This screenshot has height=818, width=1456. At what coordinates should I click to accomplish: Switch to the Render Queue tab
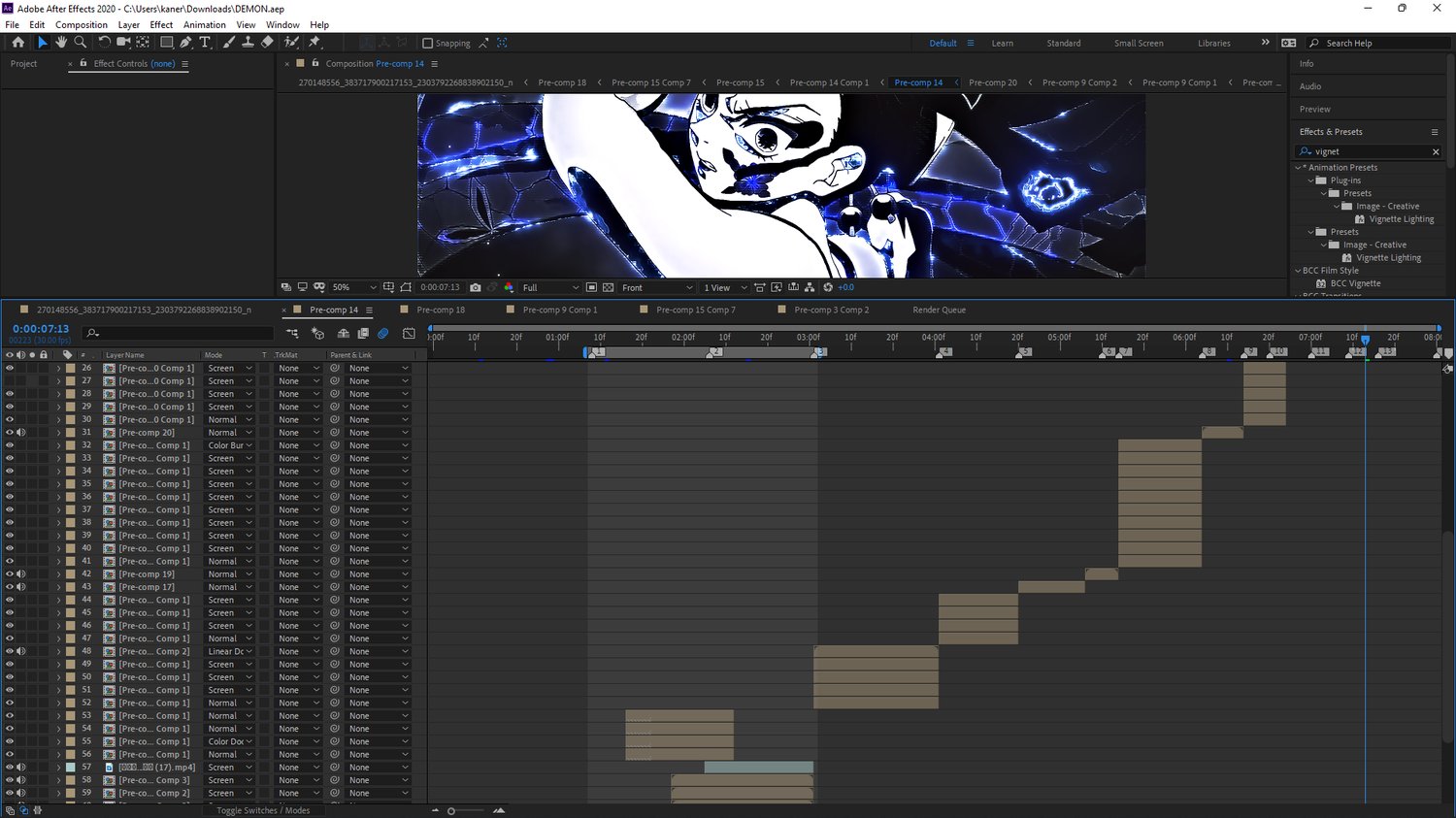(x=940, y=311)
